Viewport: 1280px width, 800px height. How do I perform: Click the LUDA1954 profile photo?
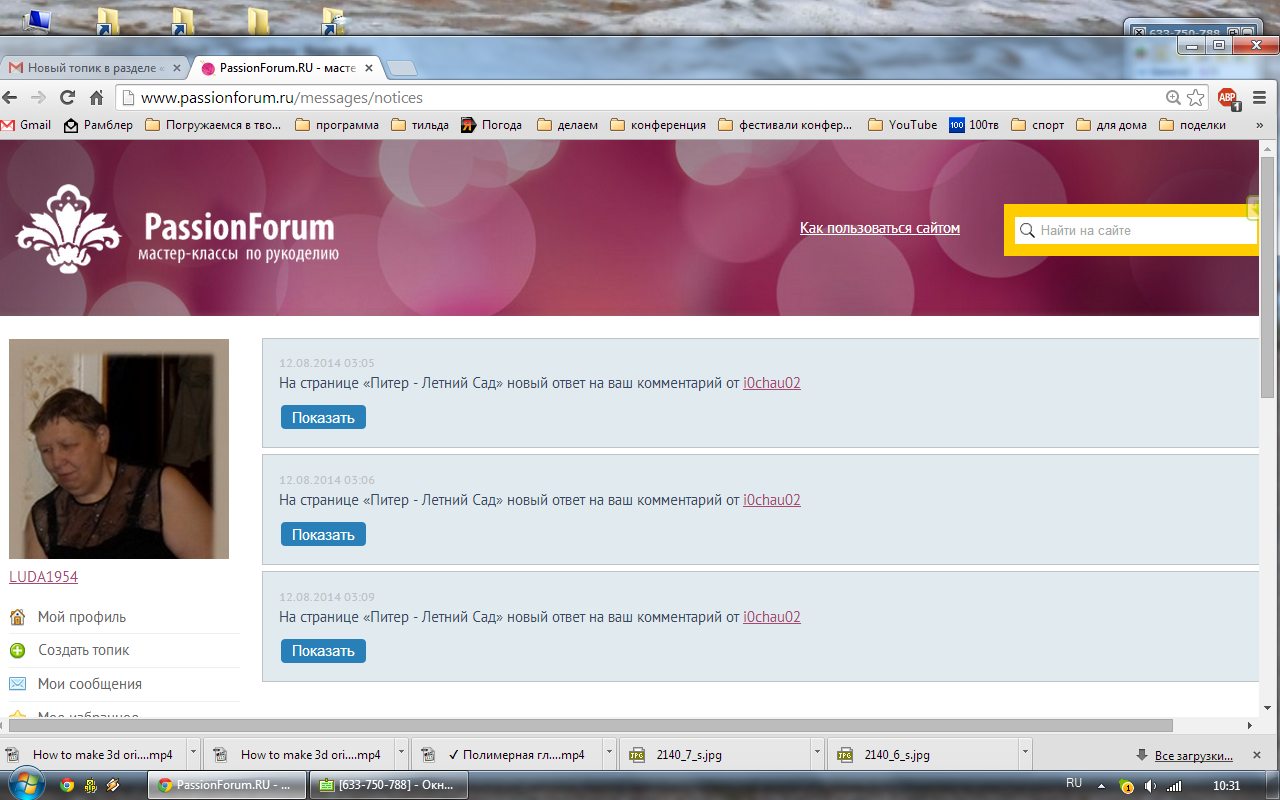pos(119,449)
